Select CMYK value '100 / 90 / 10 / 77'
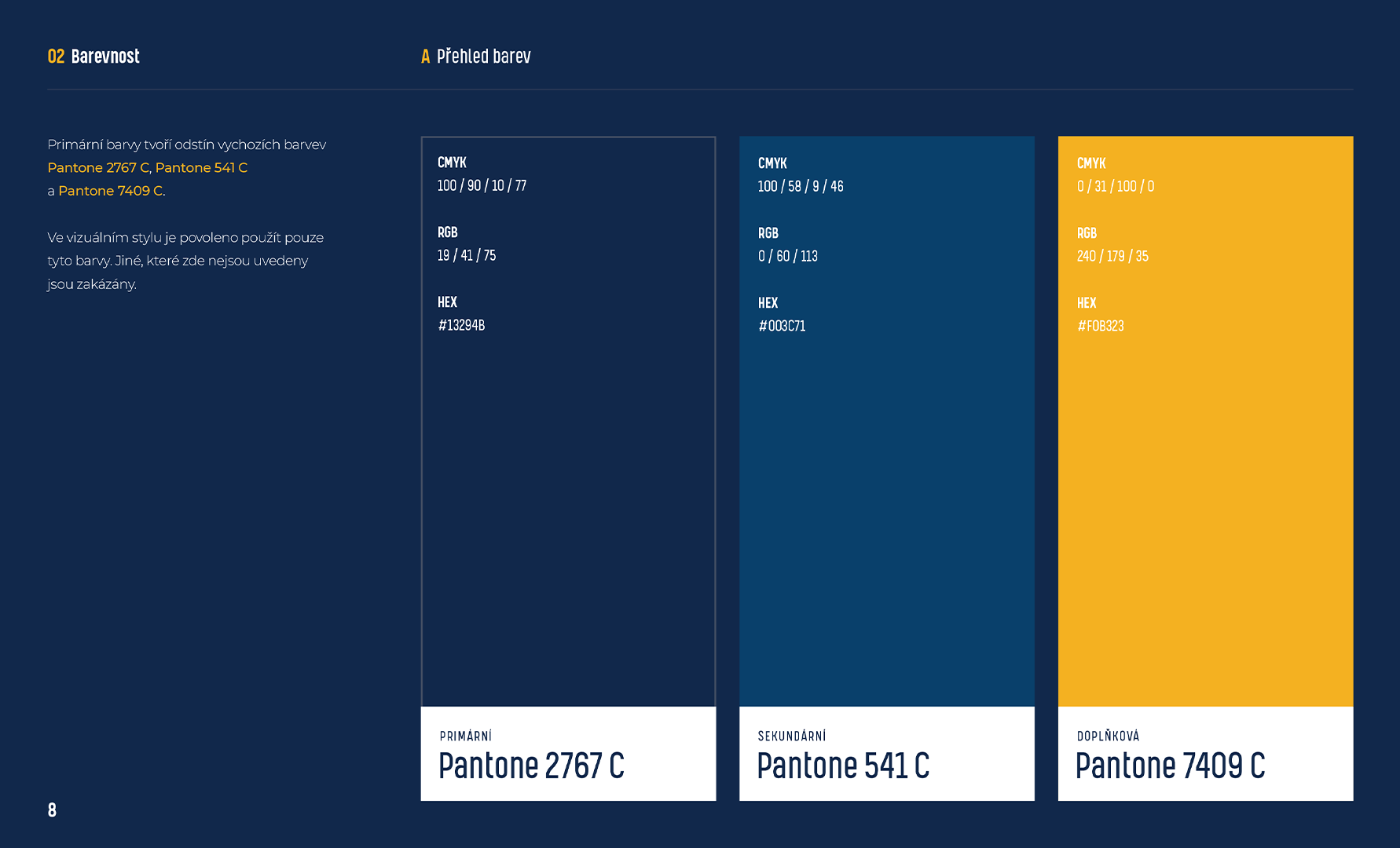Image resolution: width=1400 pixels, height=848 pixels. tap(482, 186)
